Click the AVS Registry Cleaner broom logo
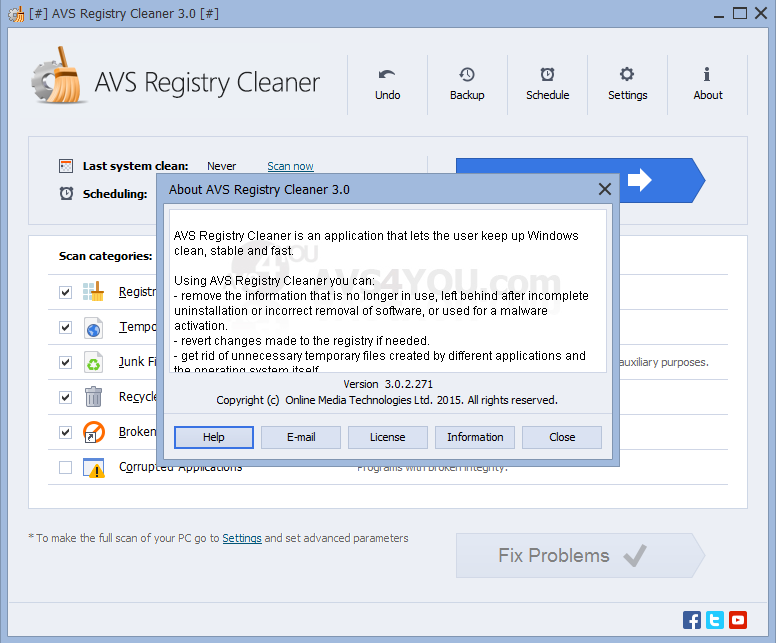The image size is (776, 643). click(x=58, y=76)
